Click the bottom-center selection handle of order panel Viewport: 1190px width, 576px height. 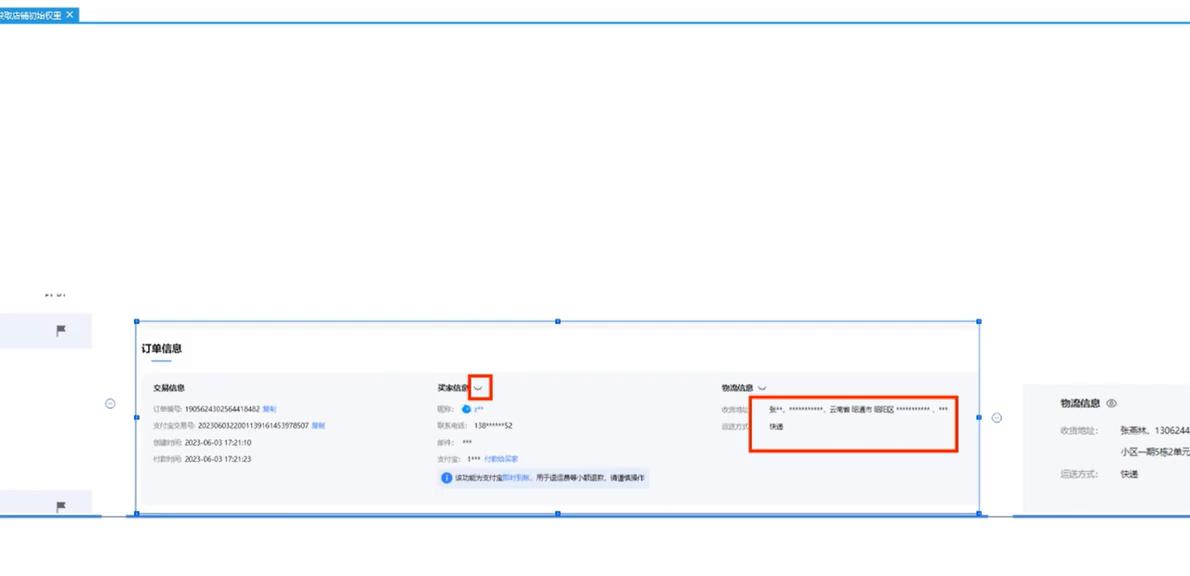(x=558, y=514)
